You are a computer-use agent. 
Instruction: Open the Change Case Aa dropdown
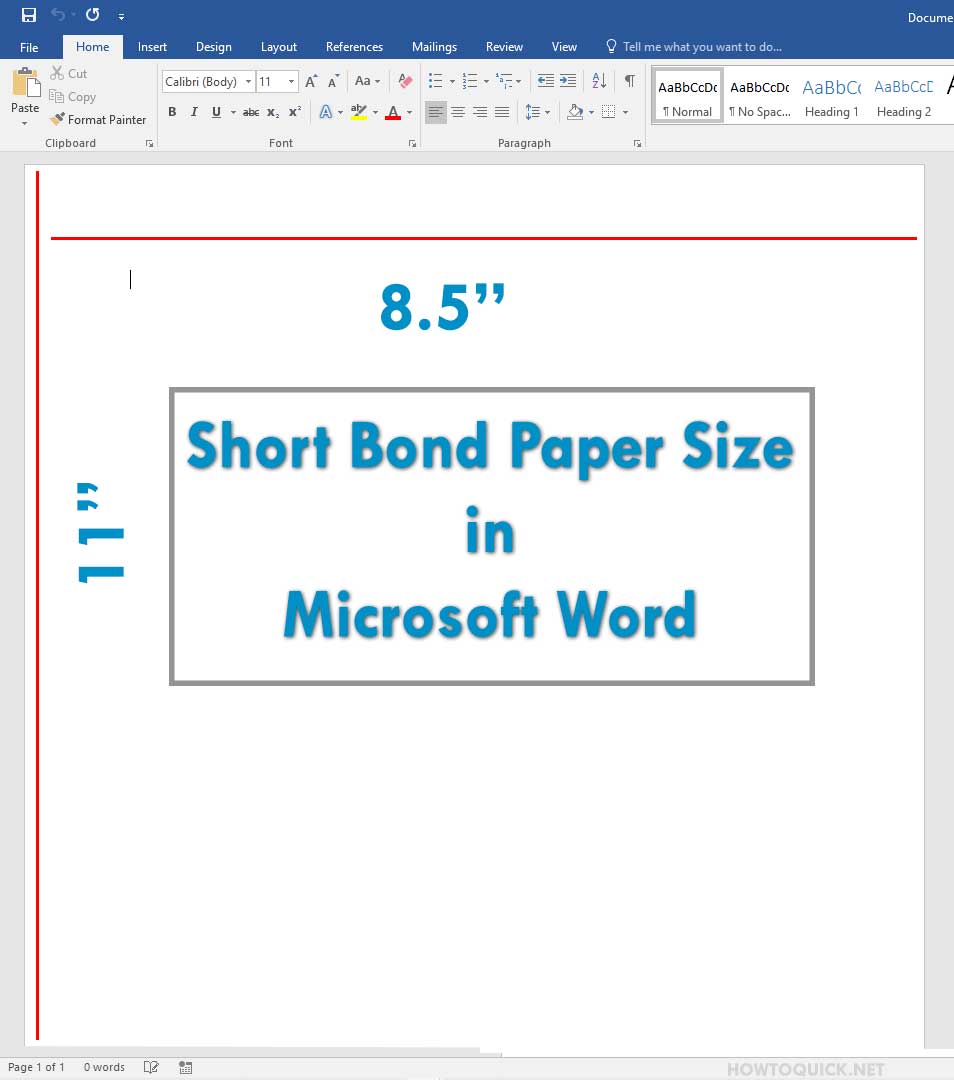(x=367, y=81)
